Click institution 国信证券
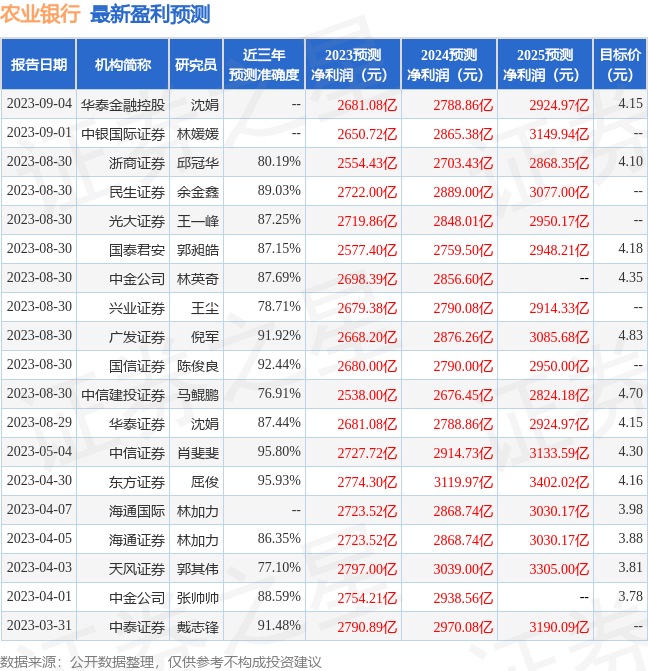 137,366
